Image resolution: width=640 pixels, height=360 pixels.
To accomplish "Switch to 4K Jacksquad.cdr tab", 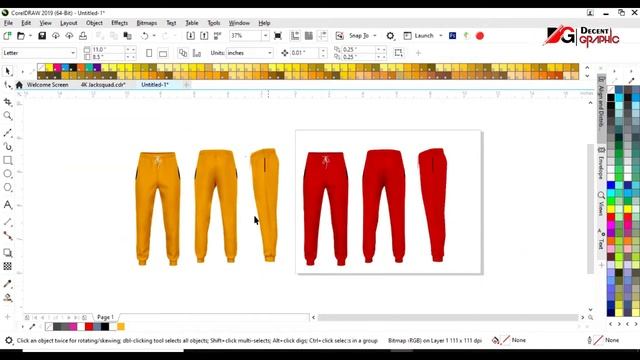I will click(x=103, y=85).
